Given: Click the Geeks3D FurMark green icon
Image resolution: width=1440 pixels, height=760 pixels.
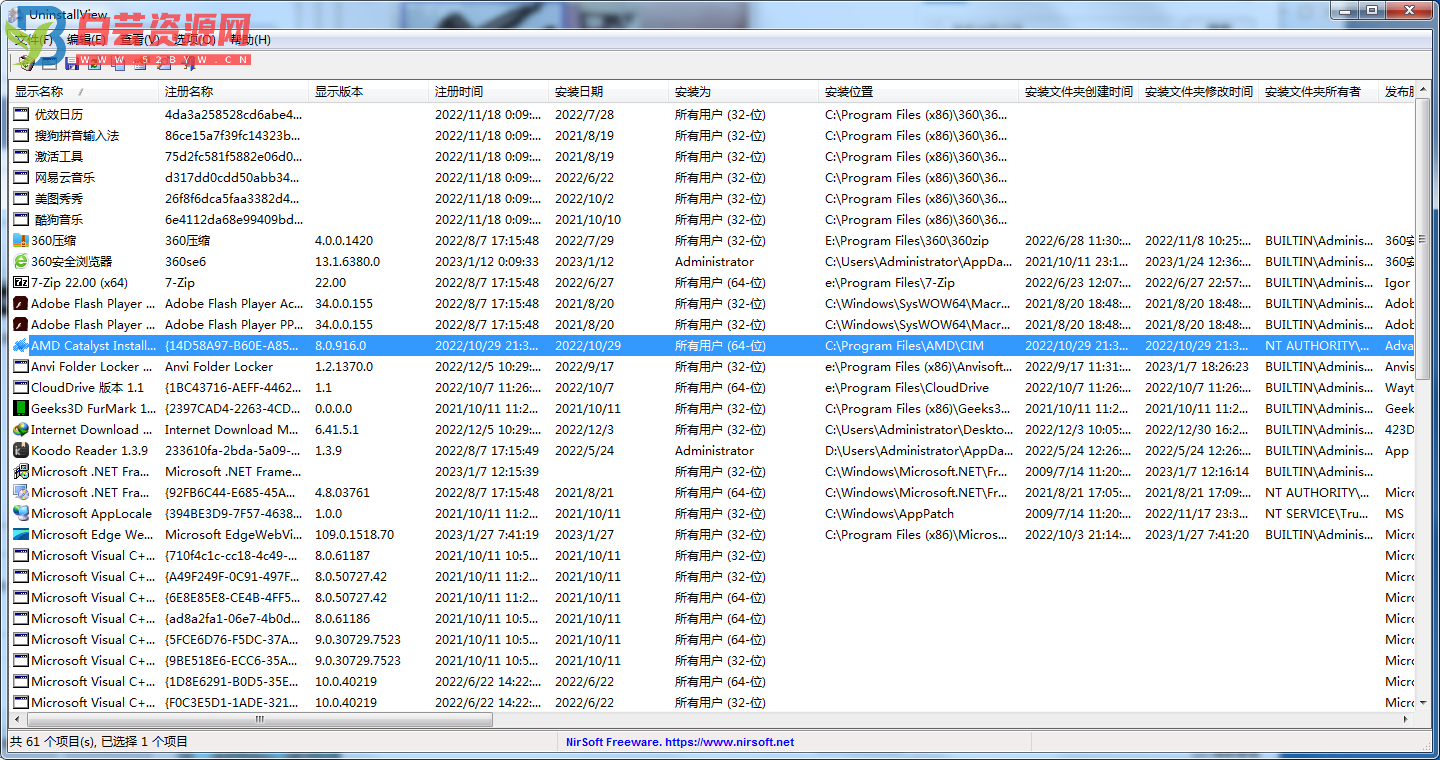Looking at the screenshot, I should coord(21,408).
